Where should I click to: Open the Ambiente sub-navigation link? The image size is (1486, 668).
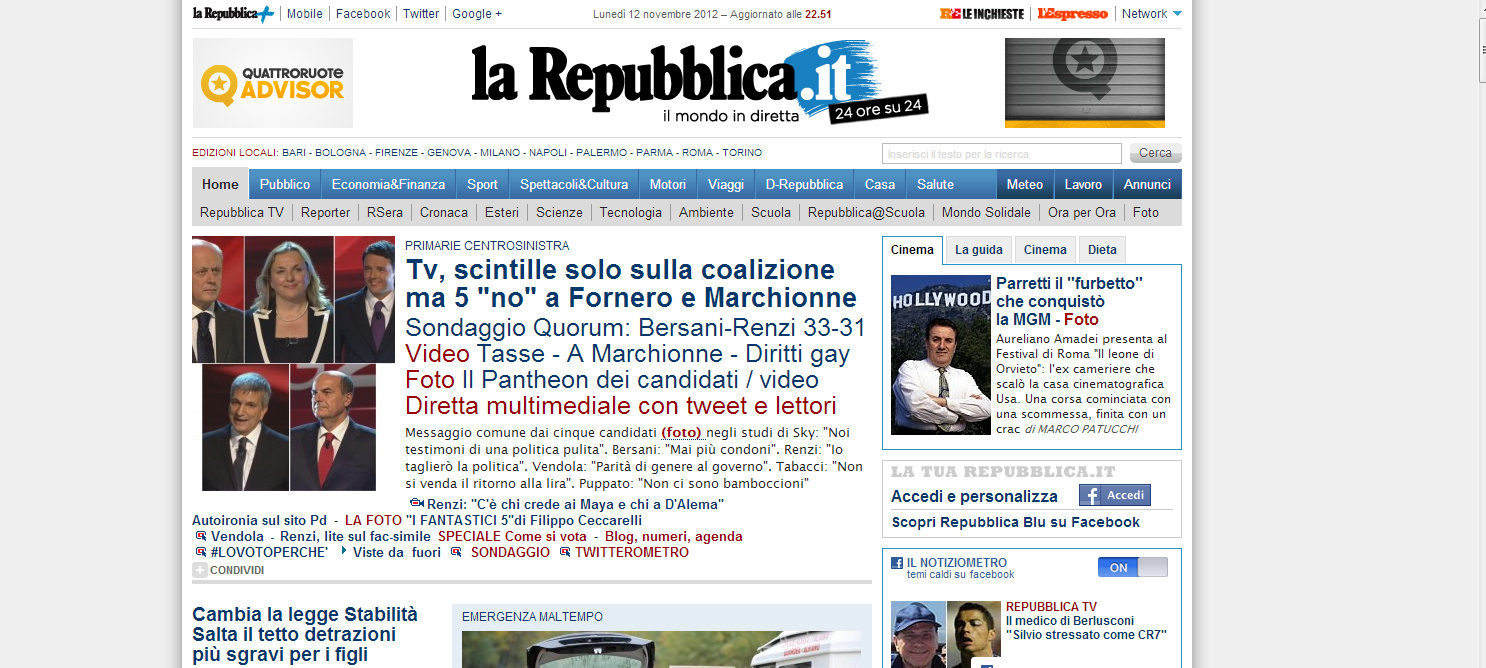[x=706, y=212]
